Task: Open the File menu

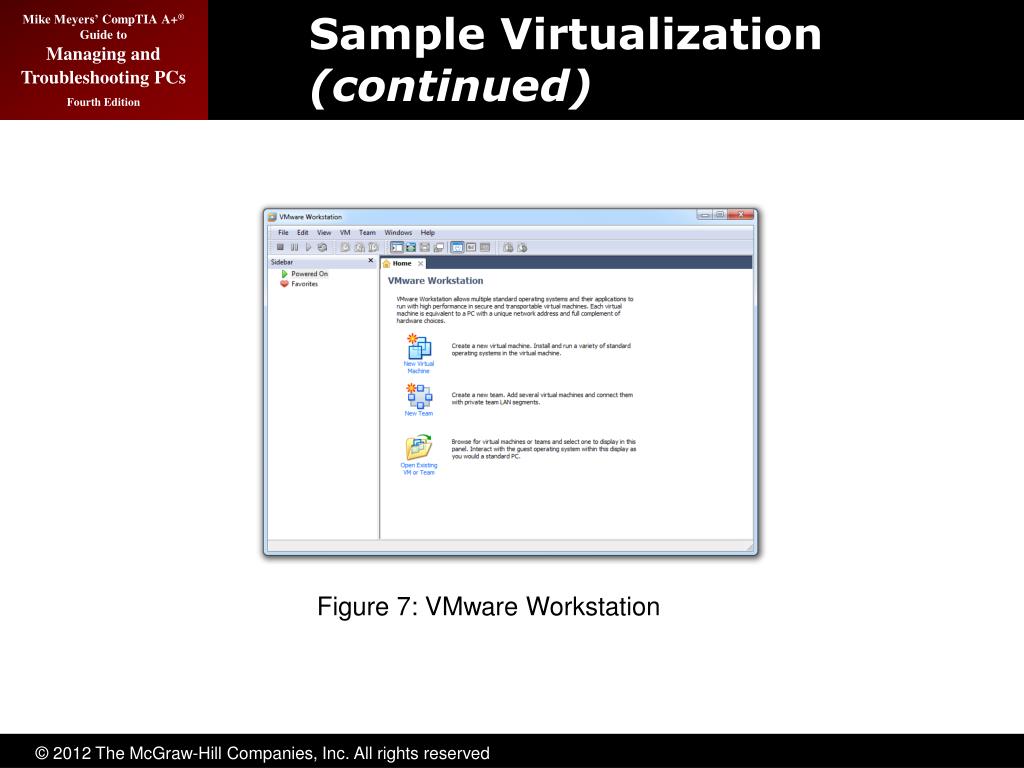Action: coord(283,232)
